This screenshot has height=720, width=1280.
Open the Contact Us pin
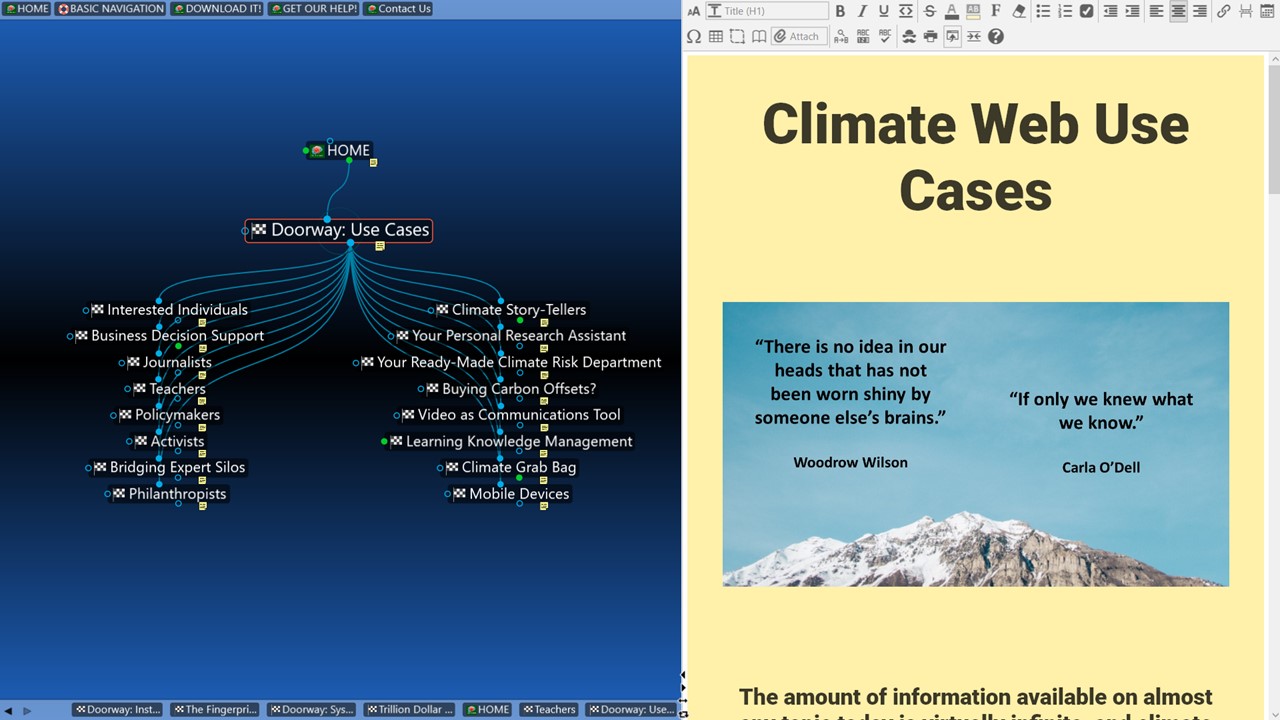(x=398, y=9)
